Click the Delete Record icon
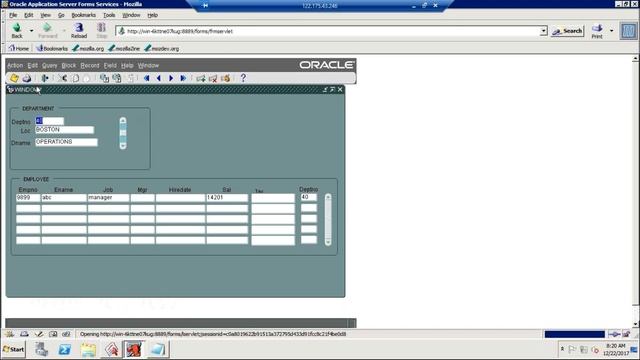 point(213,78)
